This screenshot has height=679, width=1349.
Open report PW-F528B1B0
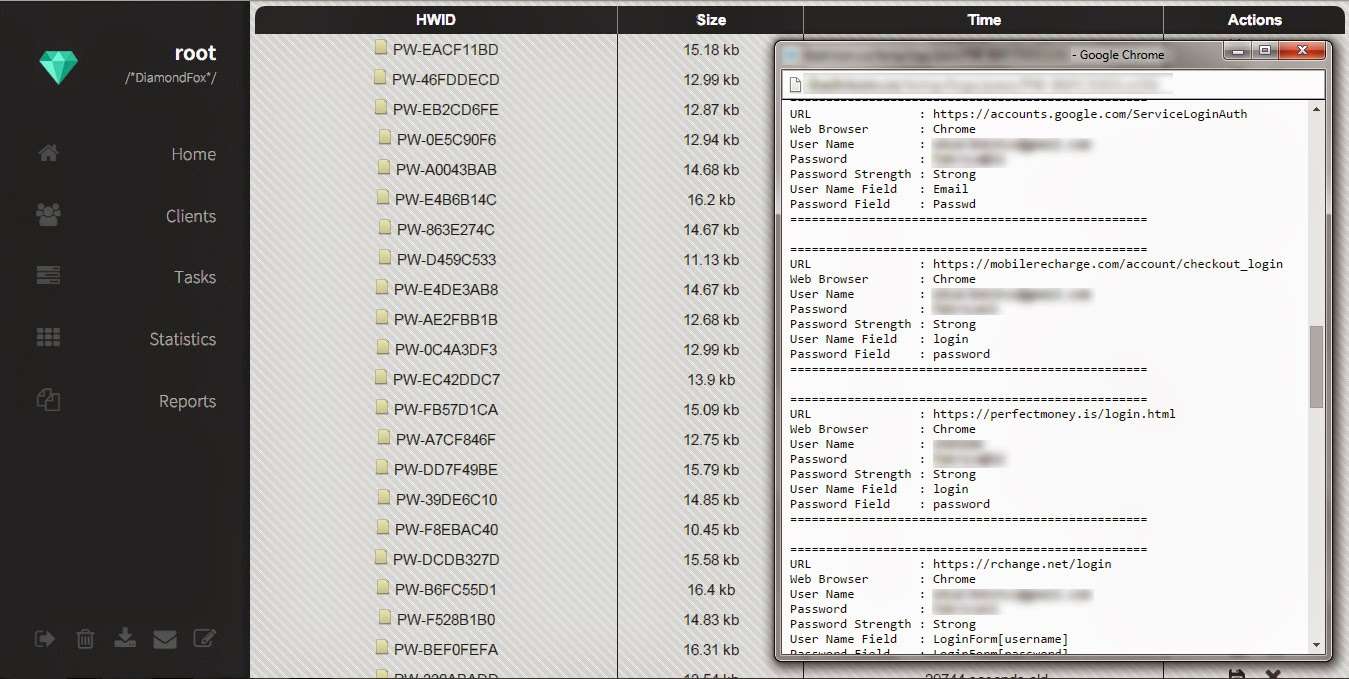coord(446,620)
